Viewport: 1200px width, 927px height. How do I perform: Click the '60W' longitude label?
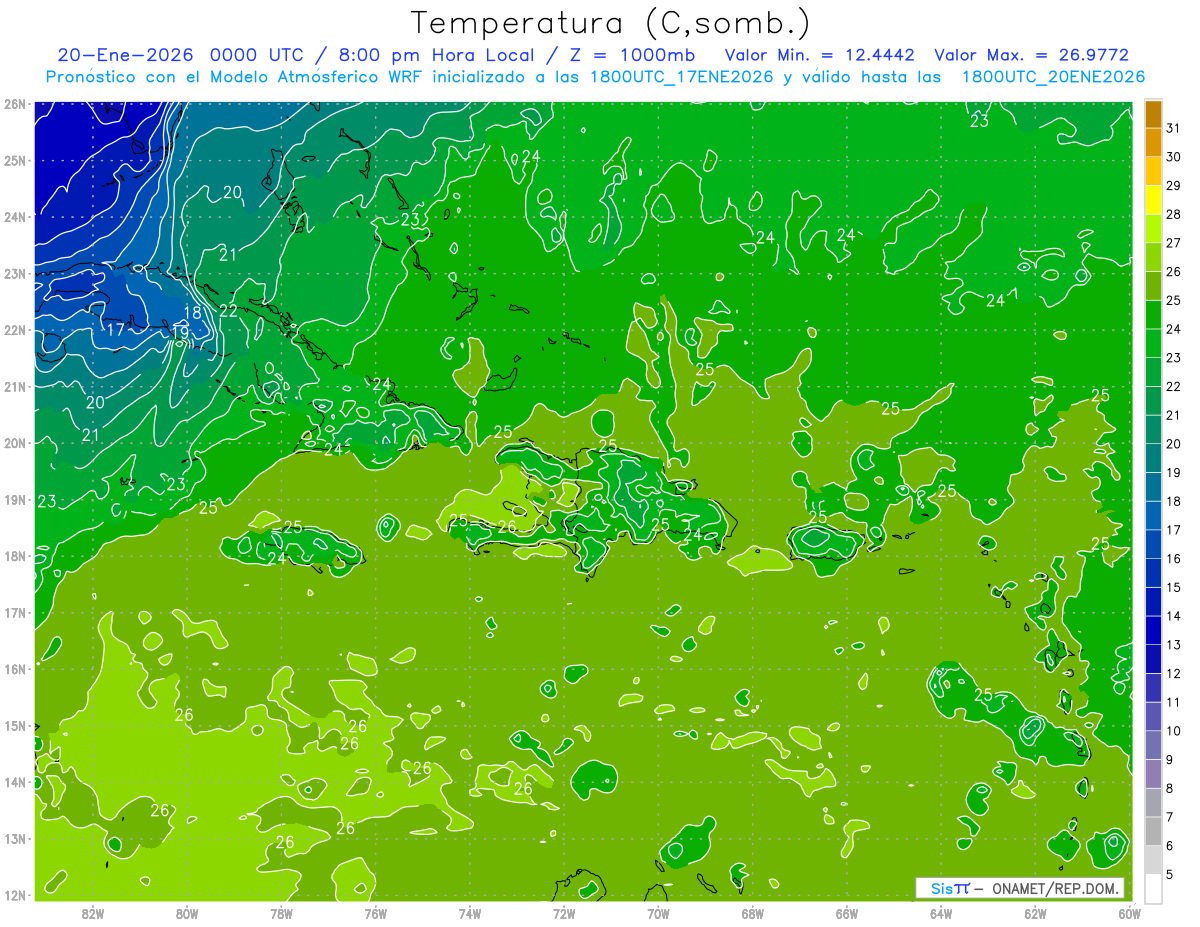tap(1129, 913)
